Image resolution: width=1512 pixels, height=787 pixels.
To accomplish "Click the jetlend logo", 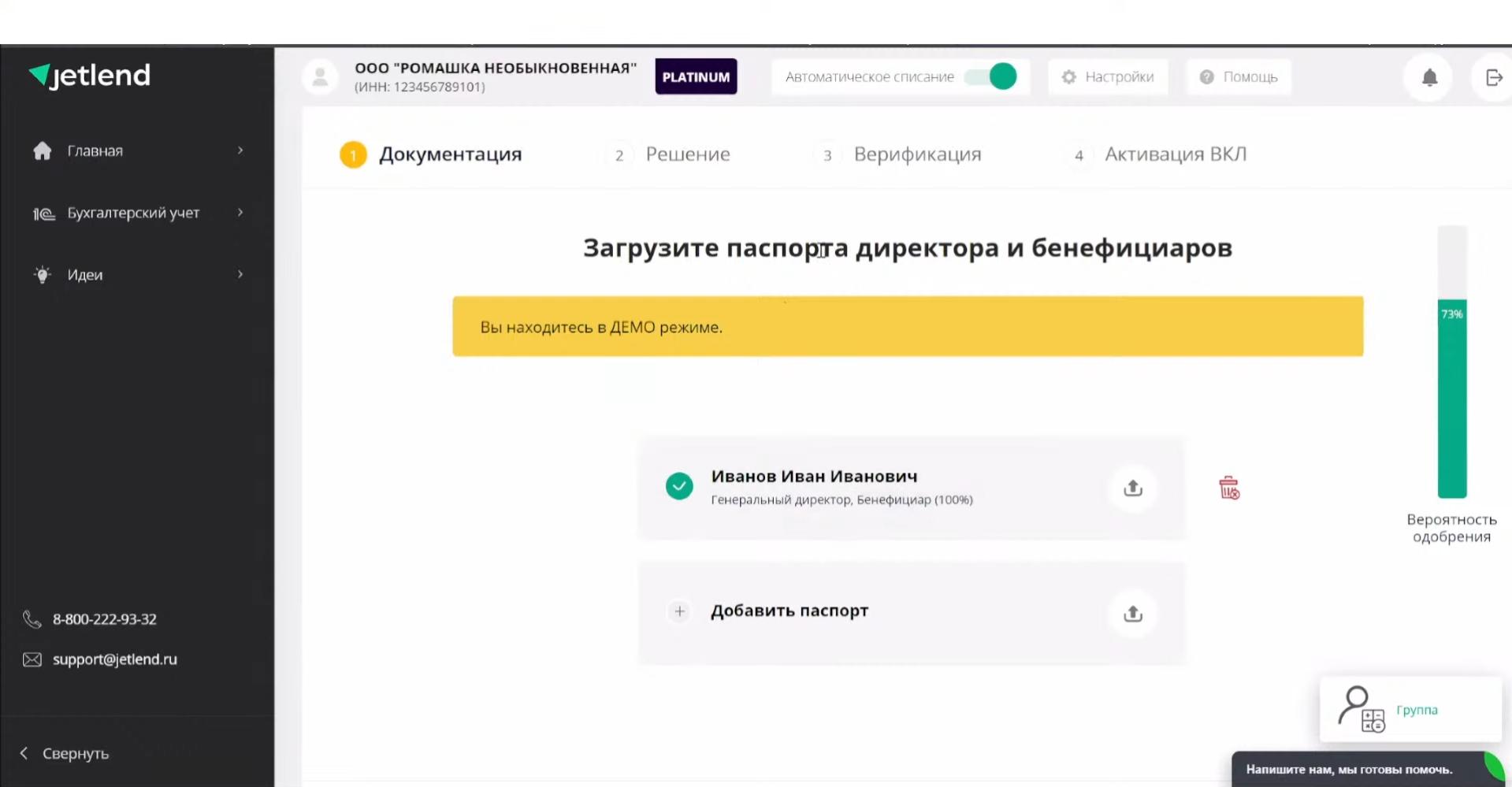I will pos(89,76).
